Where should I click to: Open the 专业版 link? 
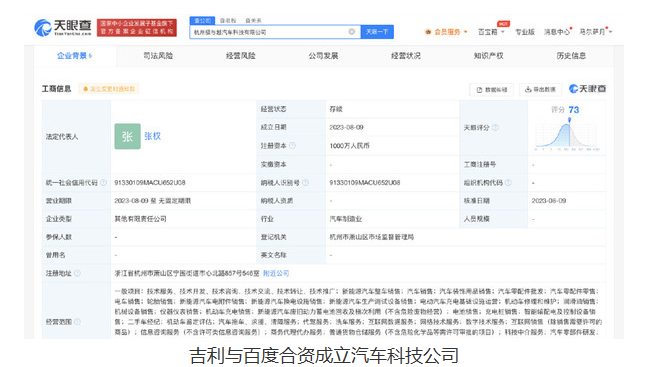coord(525,32)
